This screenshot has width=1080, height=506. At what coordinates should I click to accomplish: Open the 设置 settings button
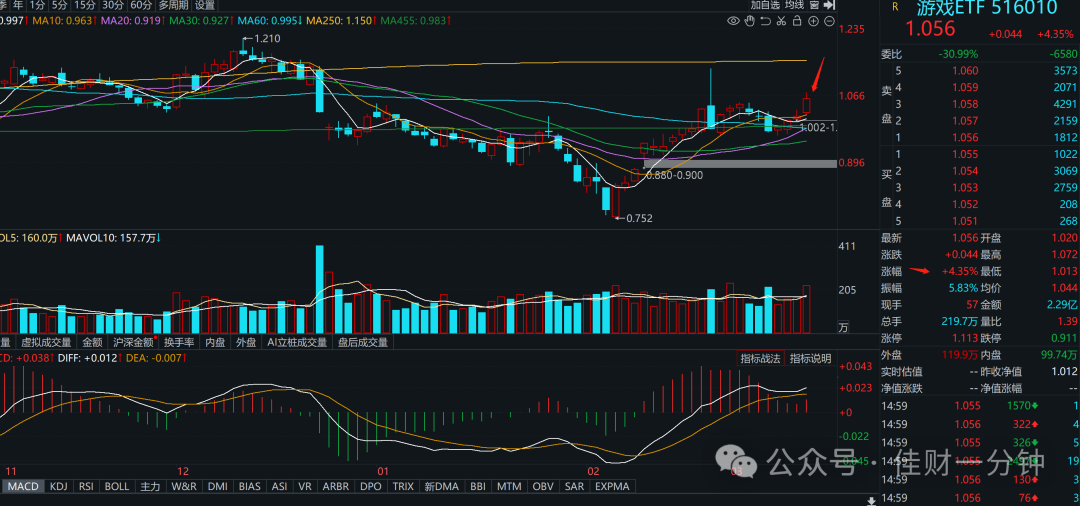coord(205,5)
